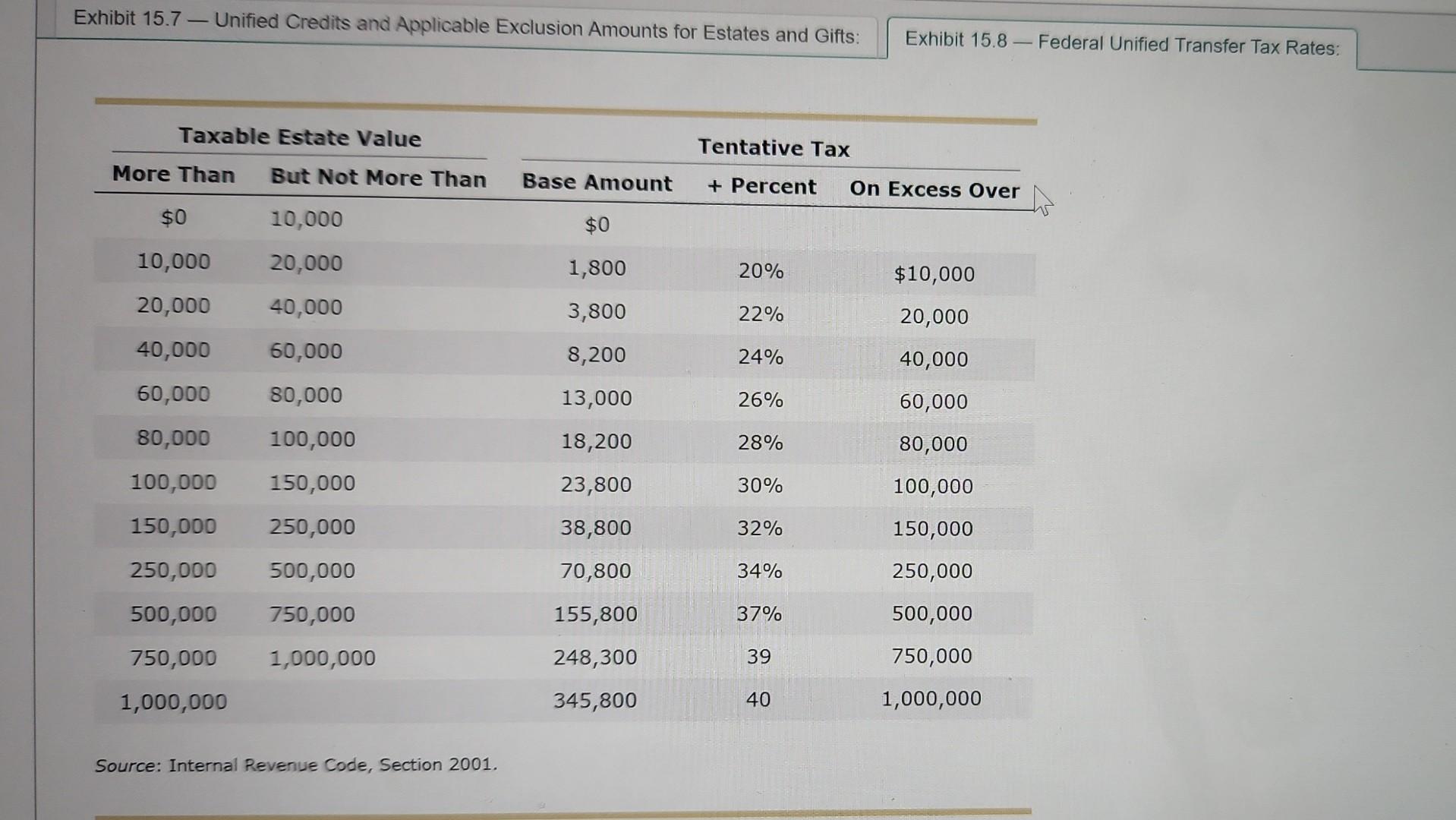This screenshot has height=820, width=1456.
Task: Select the More Than column heading
Action: click(173, 175)
